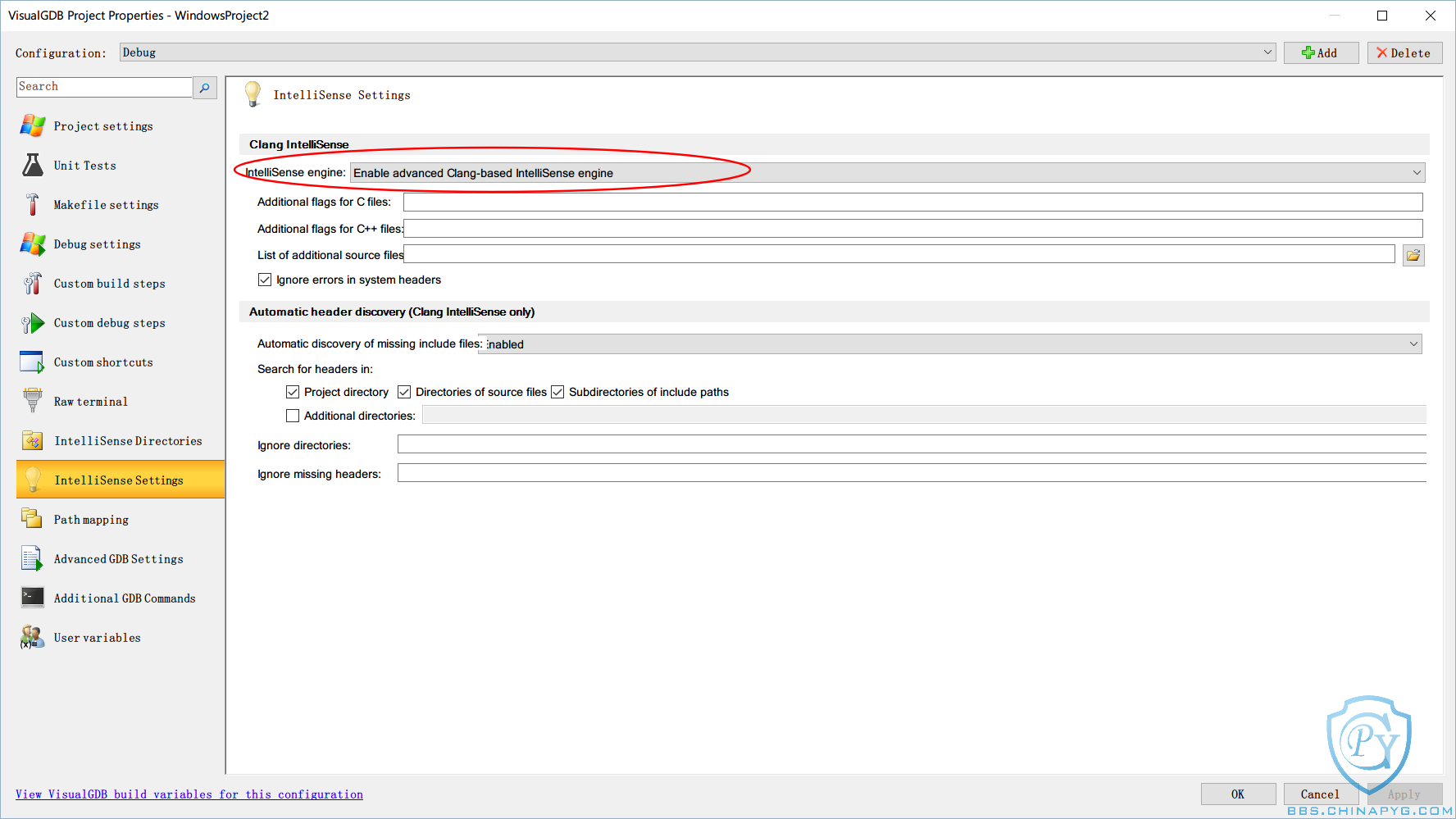Image resolution: width=1456 pixels, height=819 pixels.
Task: Focus the Ignore missing headers field
Action: pyautogui.click(x=912, y=473)
